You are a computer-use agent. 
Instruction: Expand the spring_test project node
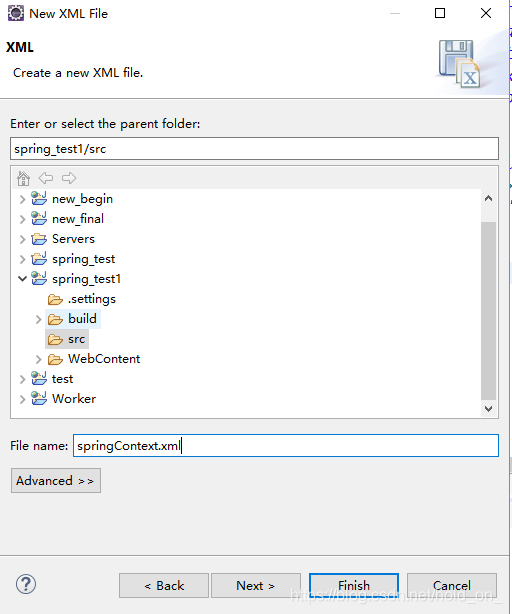pos(22,259)
